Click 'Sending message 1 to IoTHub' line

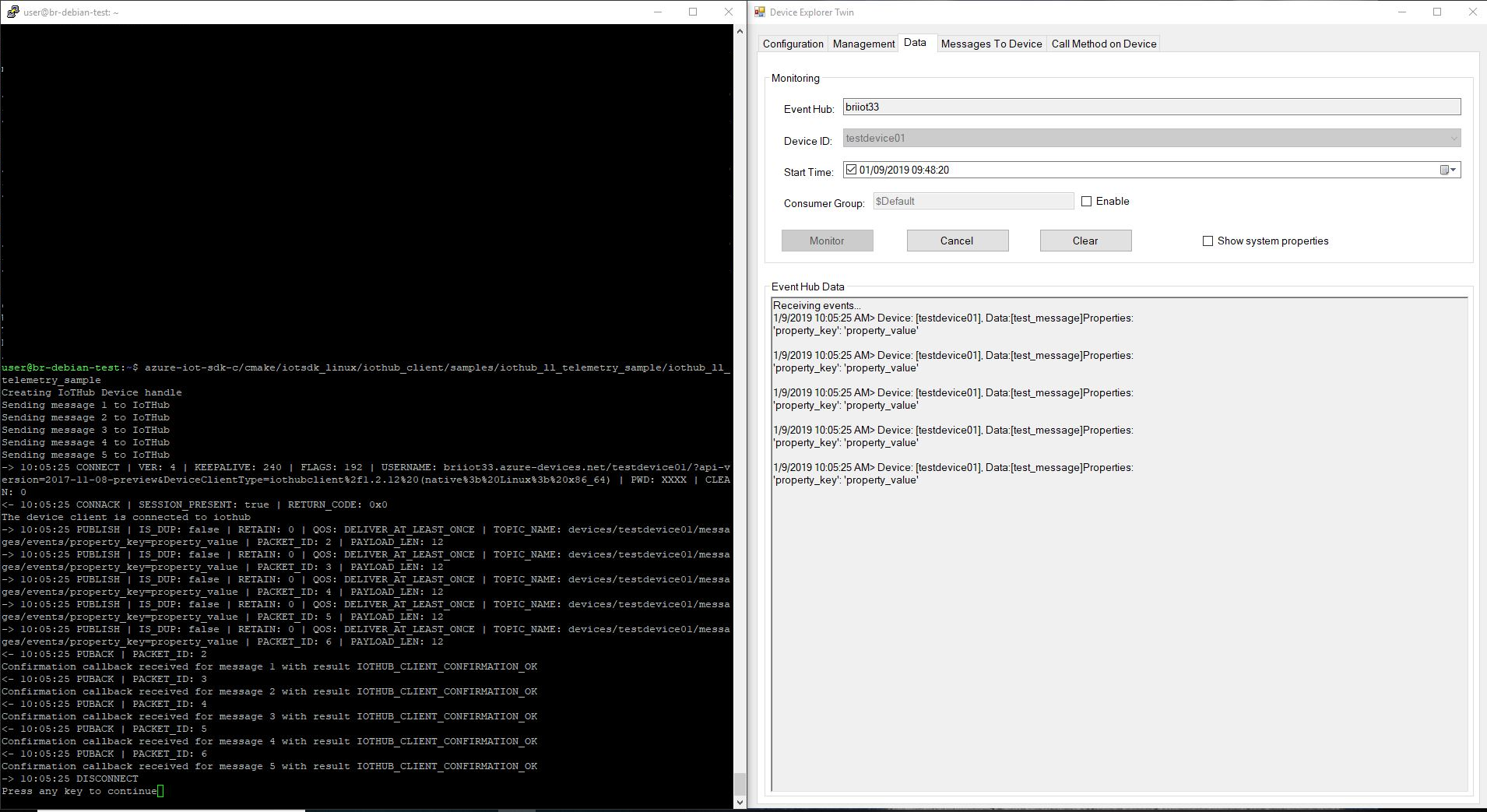click(86, 405)
